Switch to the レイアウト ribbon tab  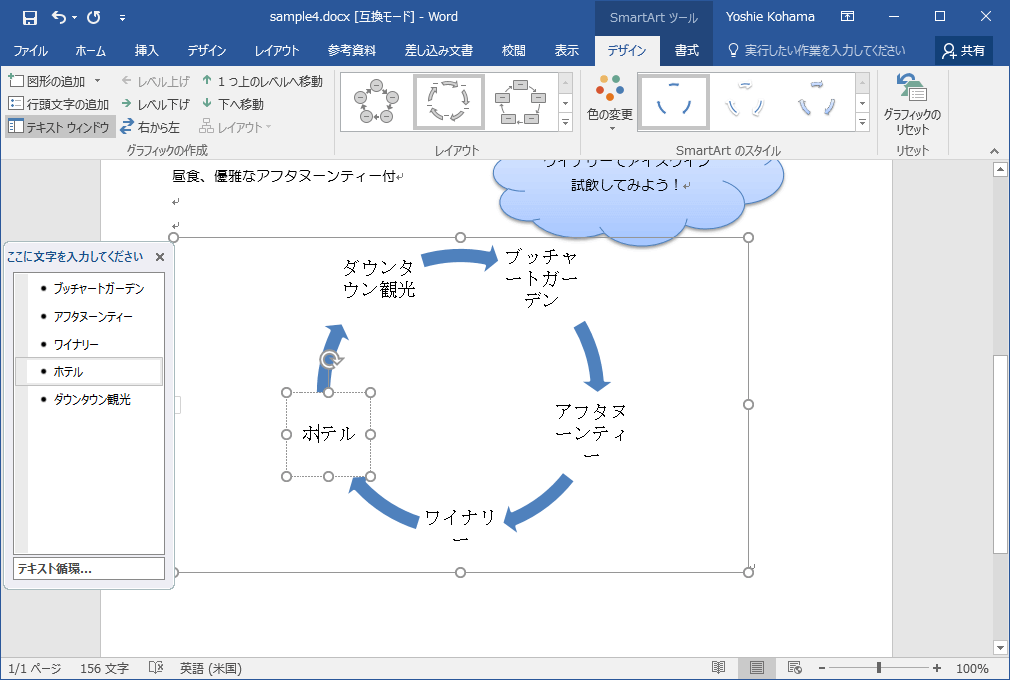[277, 50]
